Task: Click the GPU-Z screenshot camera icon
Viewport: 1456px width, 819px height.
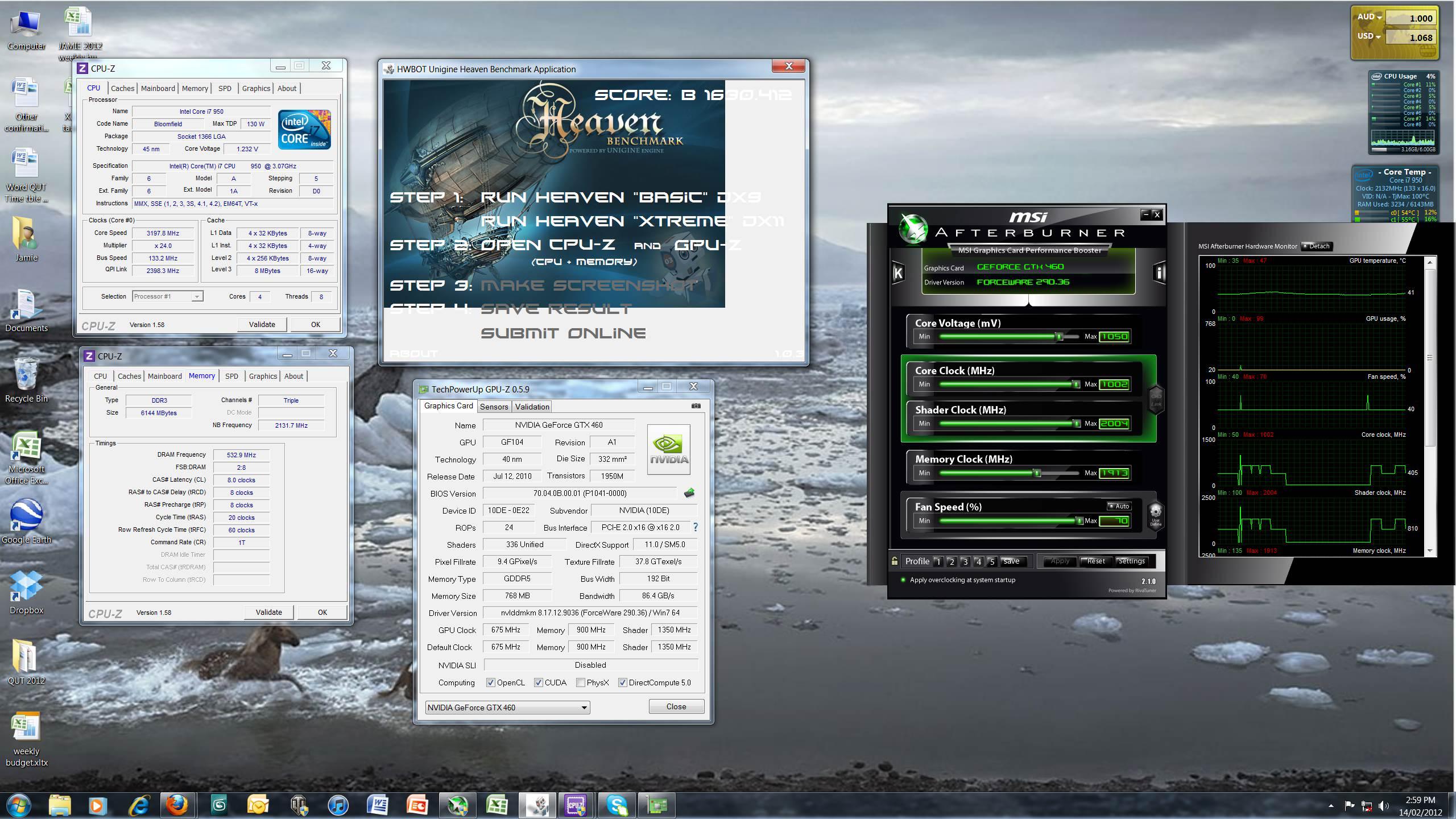Action: (696, 406)
